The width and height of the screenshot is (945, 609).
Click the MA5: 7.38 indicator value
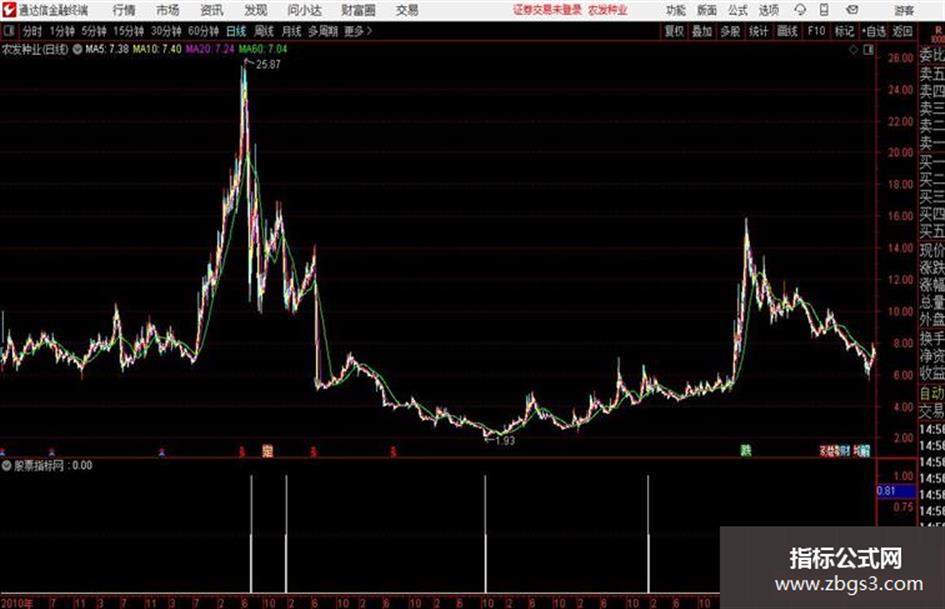[107, 49]
